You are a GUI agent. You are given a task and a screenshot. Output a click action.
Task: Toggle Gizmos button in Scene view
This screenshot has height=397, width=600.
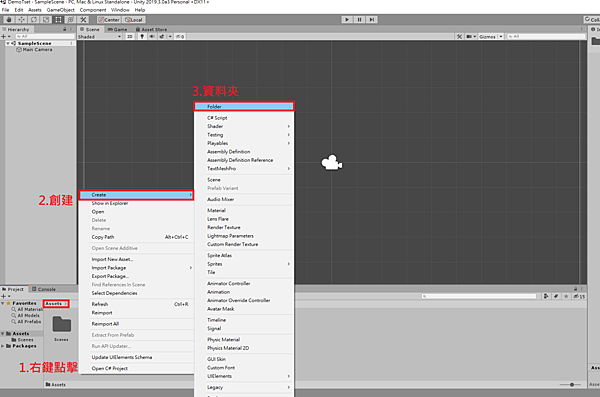tap(487, 36)
